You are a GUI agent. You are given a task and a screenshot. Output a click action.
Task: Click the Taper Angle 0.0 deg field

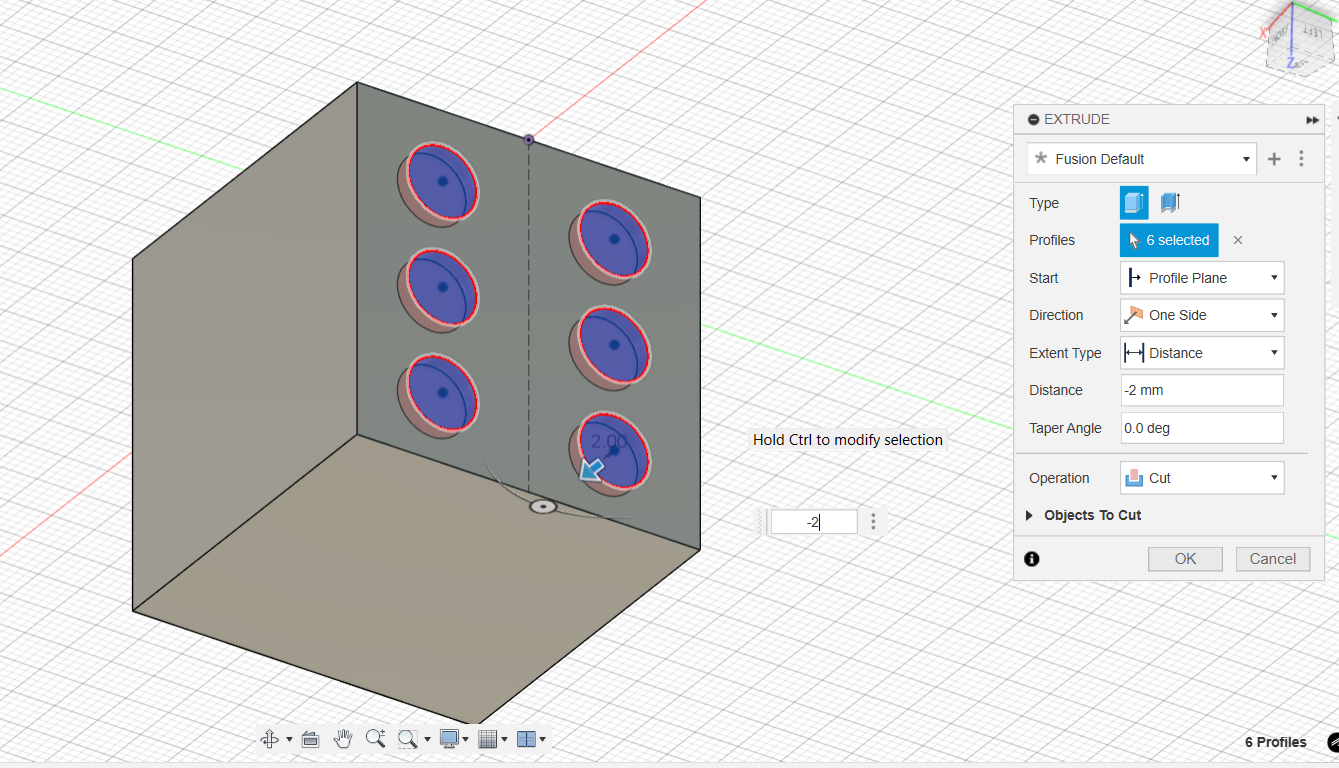click(x=1202, y=428)
